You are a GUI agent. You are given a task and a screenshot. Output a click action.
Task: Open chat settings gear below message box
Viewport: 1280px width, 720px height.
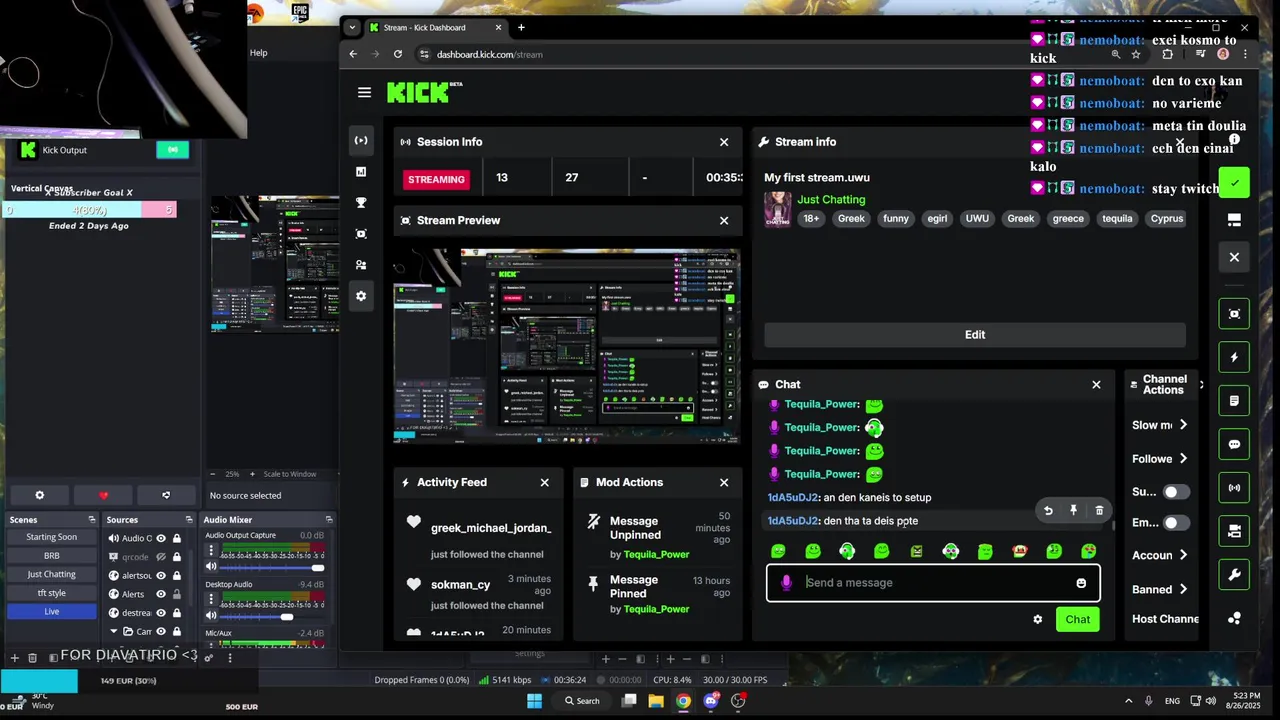tap(1037, 619)
